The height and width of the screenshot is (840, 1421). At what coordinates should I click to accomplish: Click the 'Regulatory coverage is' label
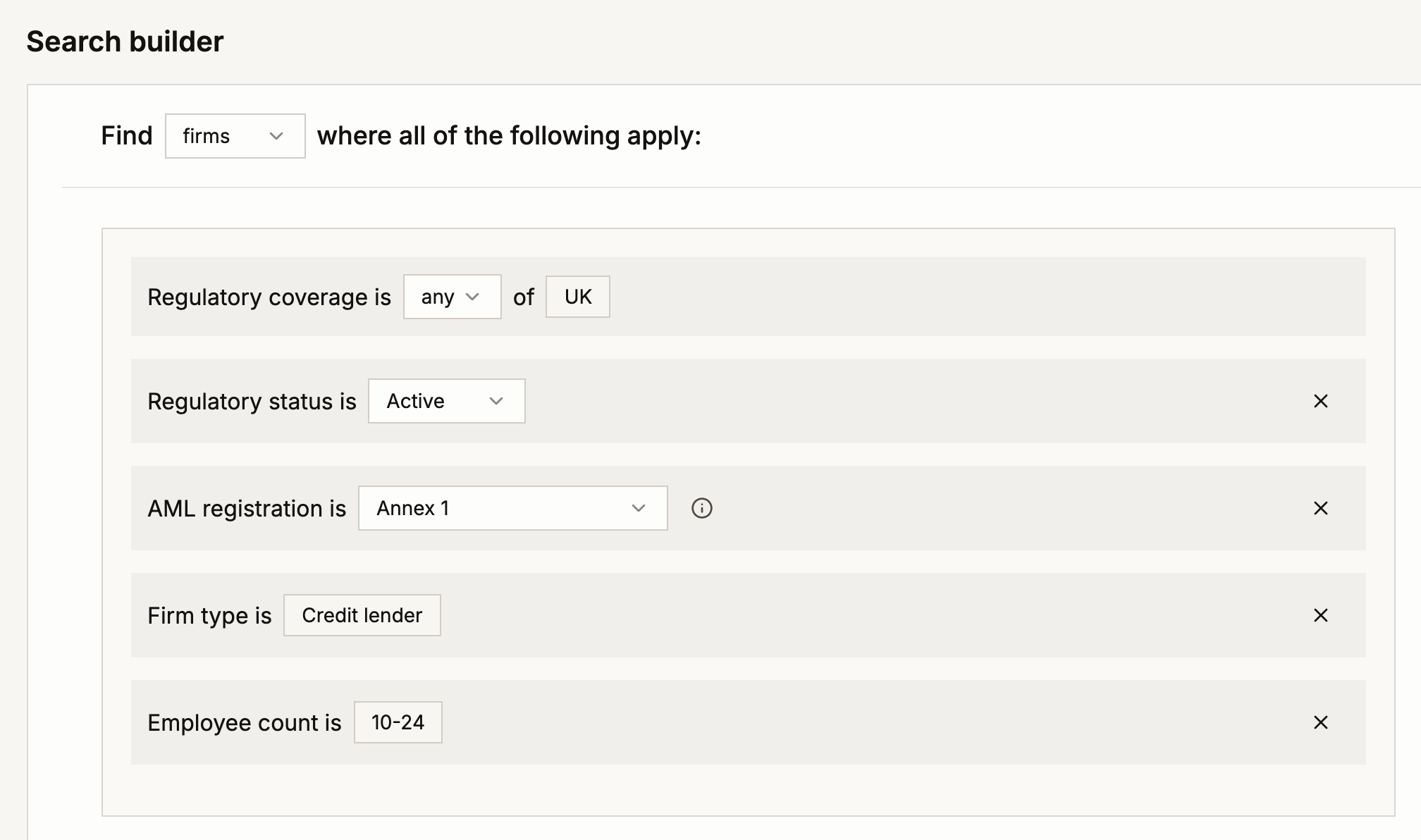(x=269, y=297)
